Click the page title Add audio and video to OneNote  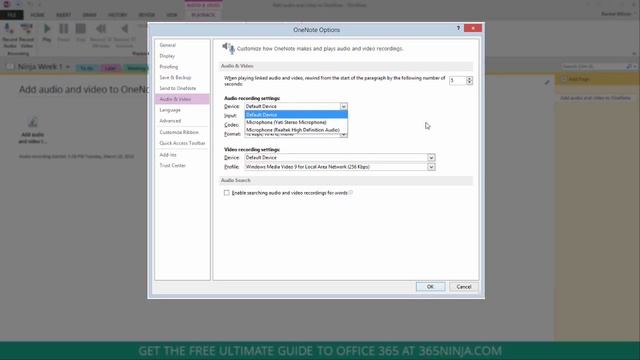coord(84,89)
